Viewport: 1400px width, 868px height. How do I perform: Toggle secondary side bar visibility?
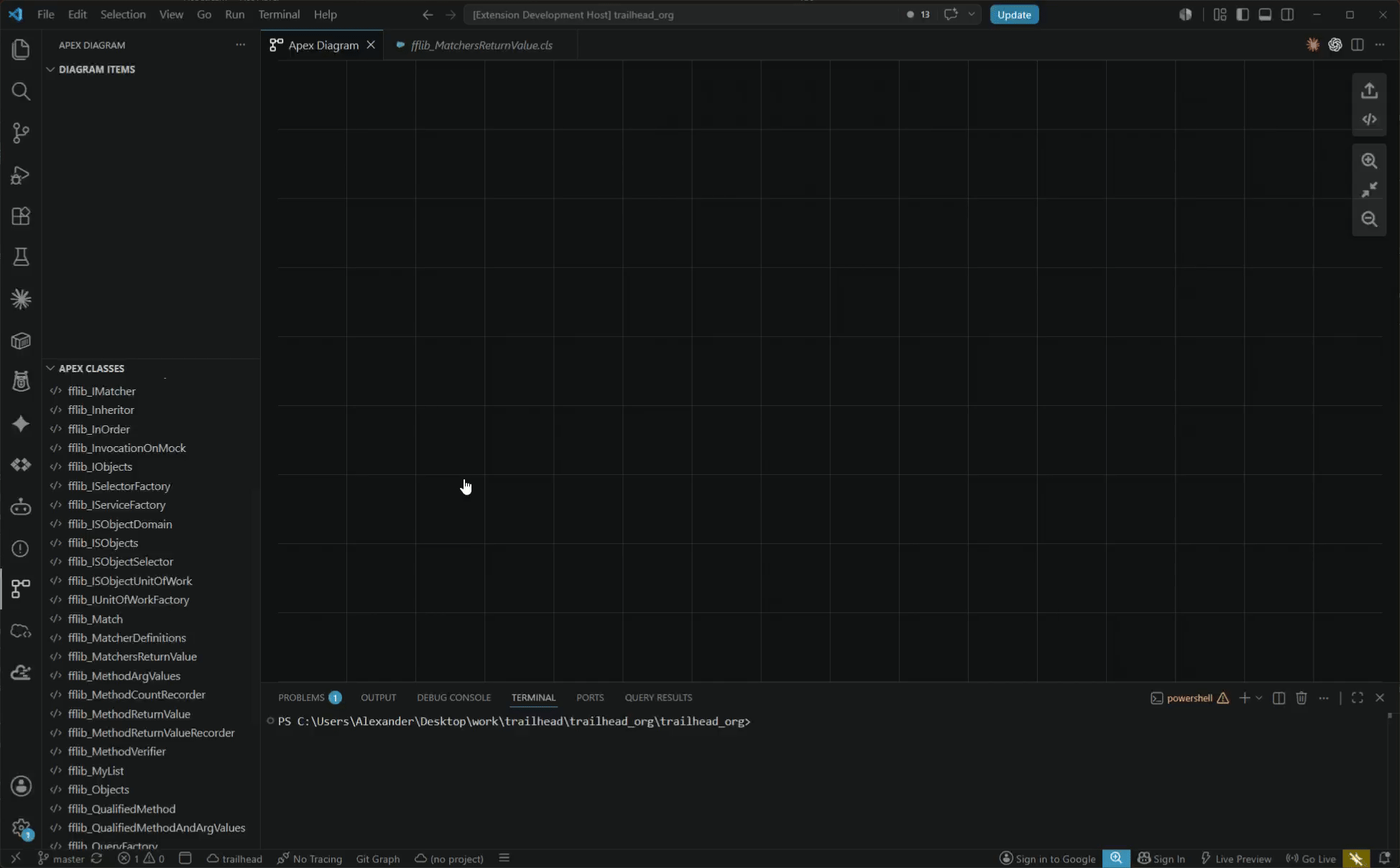coord(1287,14)
